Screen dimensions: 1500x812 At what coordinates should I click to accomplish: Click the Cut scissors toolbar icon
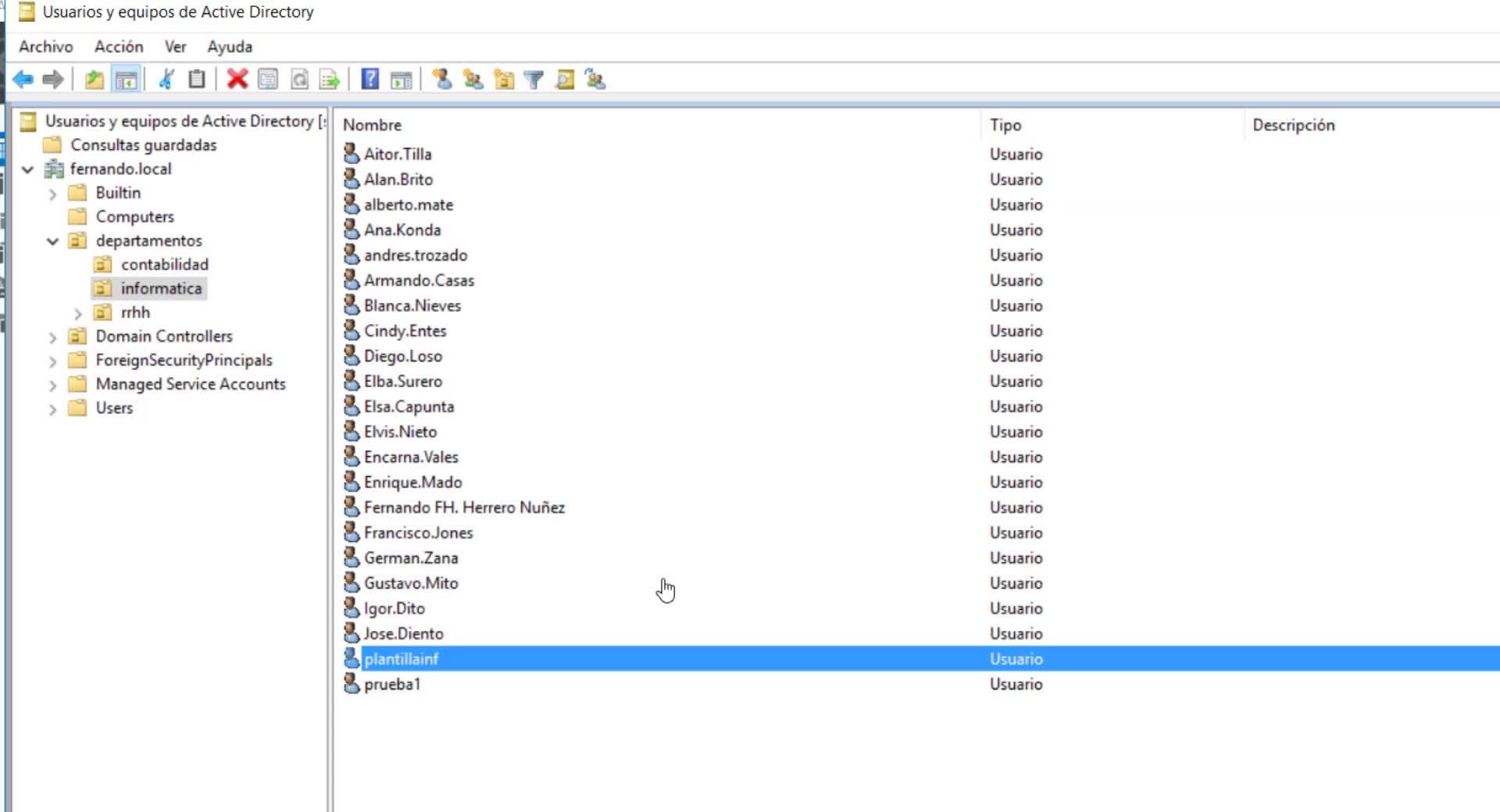pos(166,79)
